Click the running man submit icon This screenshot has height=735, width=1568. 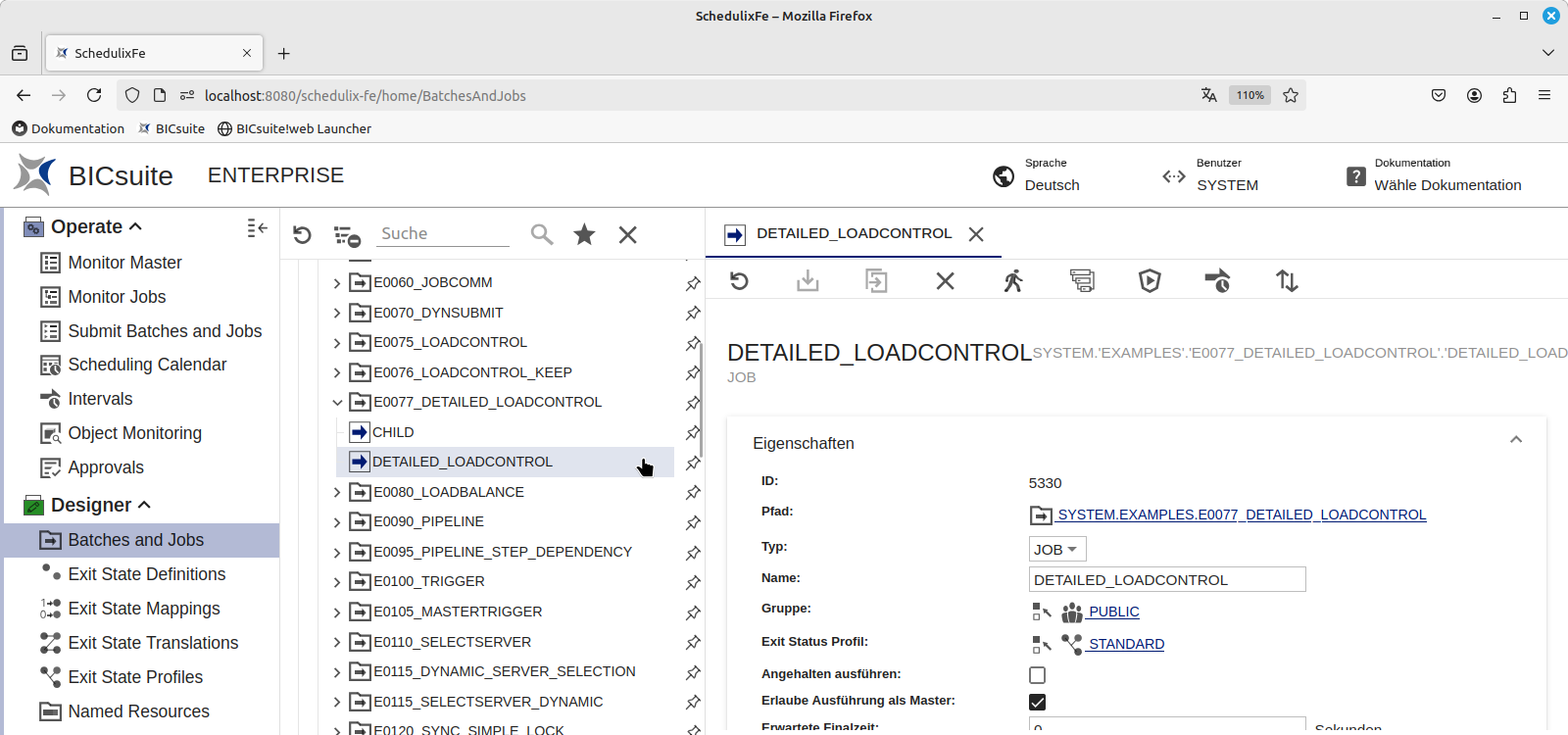1013,281
